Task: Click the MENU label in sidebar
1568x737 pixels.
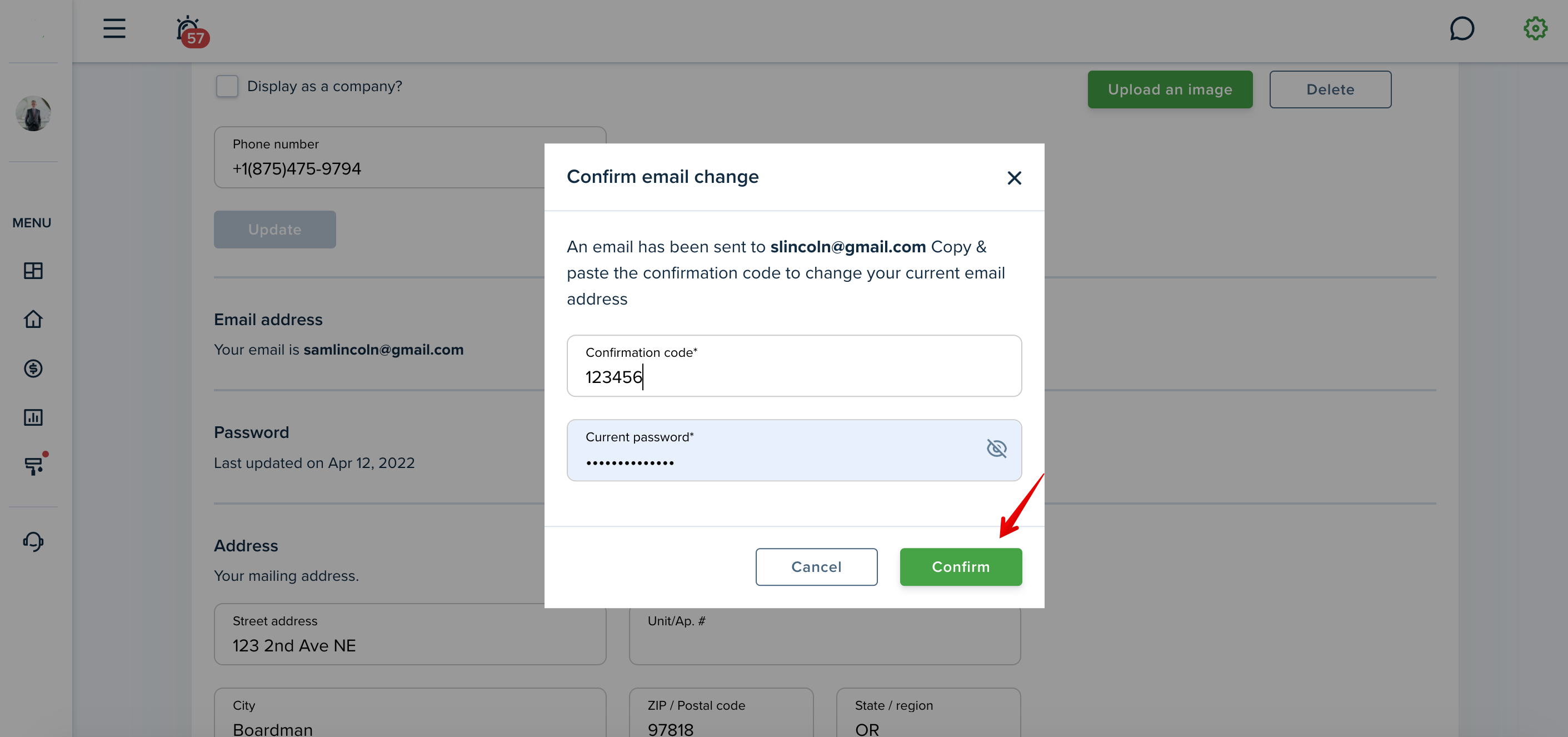Action: coord(32,223)
